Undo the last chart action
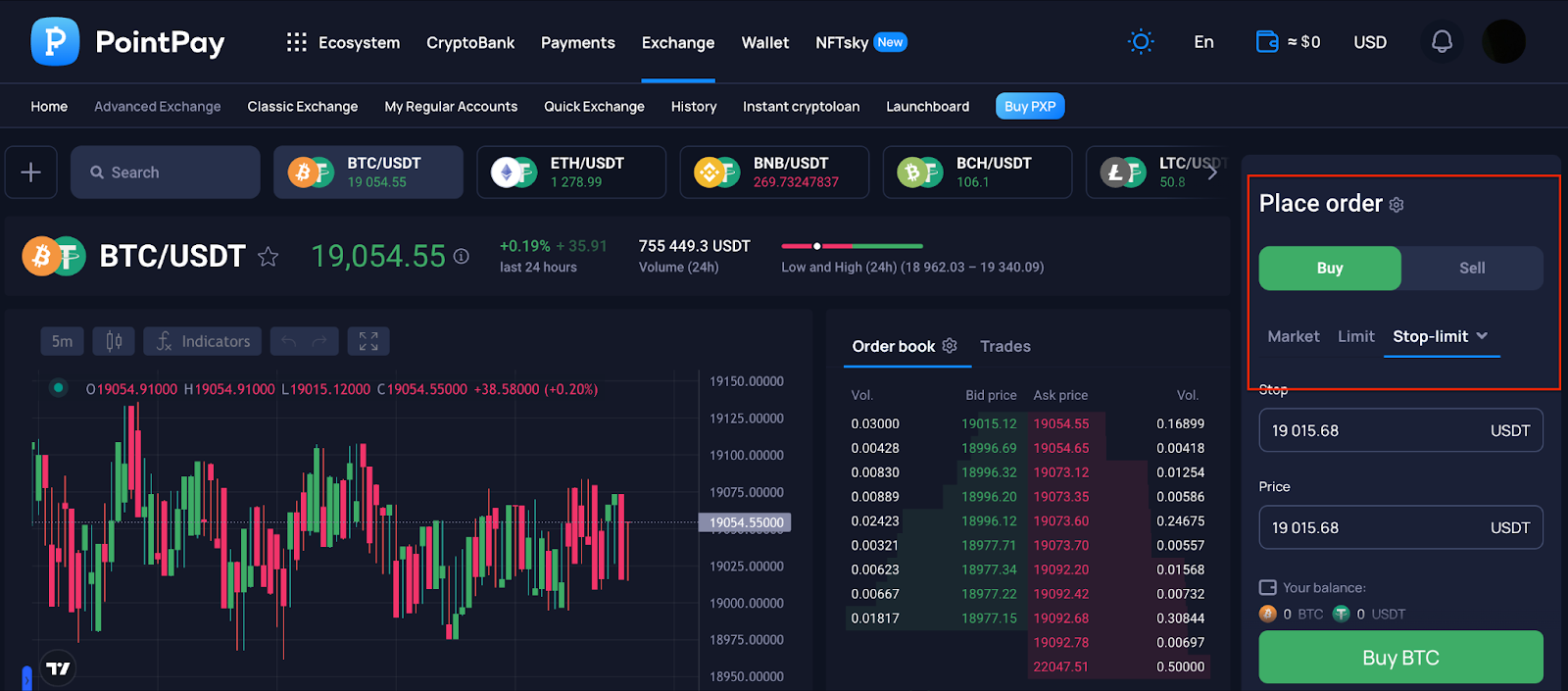1568x691 pixels. pyautogui.click(x=288, y=341)
